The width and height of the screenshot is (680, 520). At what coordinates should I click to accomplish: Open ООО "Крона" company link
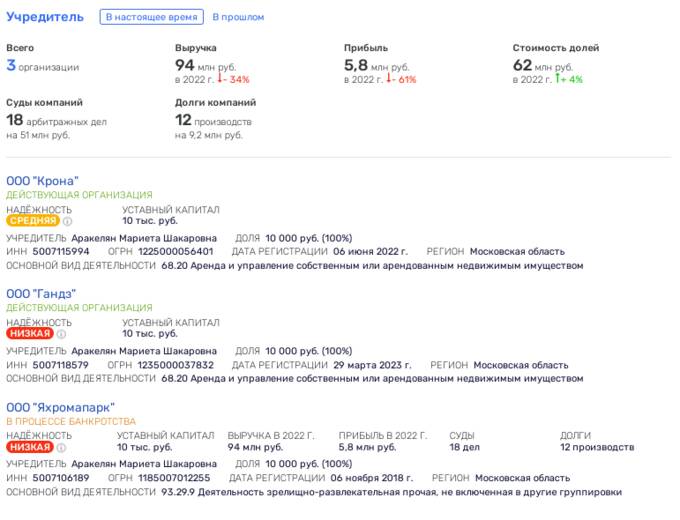coord(42,181)
